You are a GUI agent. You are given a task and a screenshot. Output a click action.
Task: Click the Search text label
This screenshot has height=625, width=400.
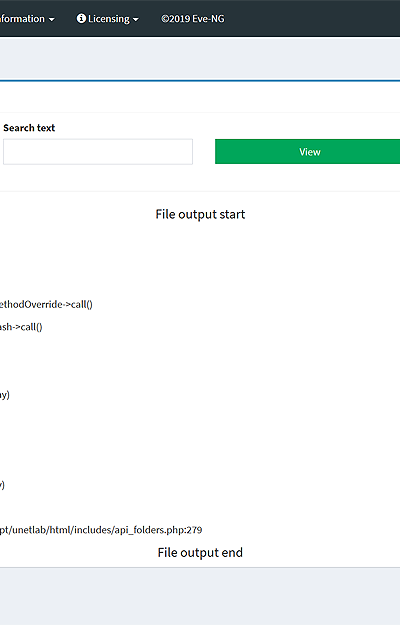point(29,128)
